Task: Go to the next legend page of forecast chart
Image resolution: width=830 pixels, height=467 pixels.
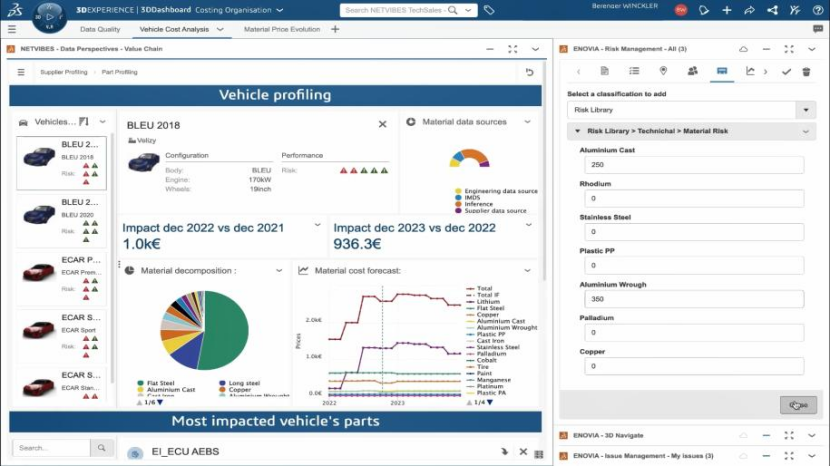Action: (x=490, y=402)
